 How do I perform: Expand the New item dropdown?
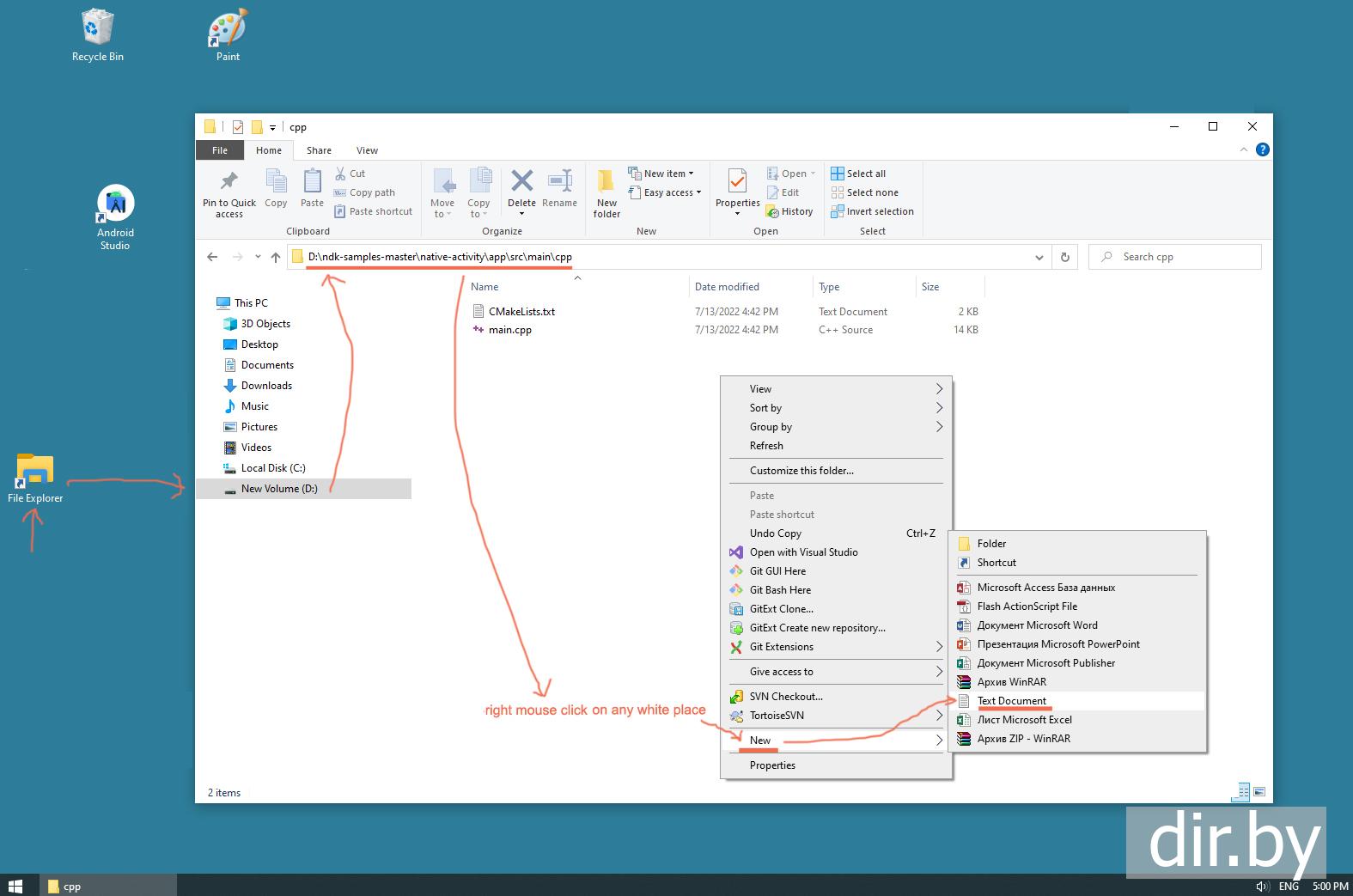(661, 174)
